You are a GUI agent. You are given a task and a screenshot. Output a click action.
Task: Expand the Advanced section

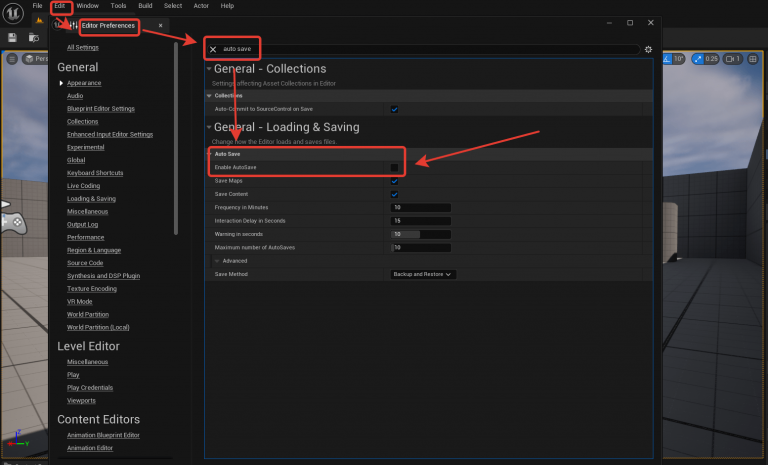[216, 260]
